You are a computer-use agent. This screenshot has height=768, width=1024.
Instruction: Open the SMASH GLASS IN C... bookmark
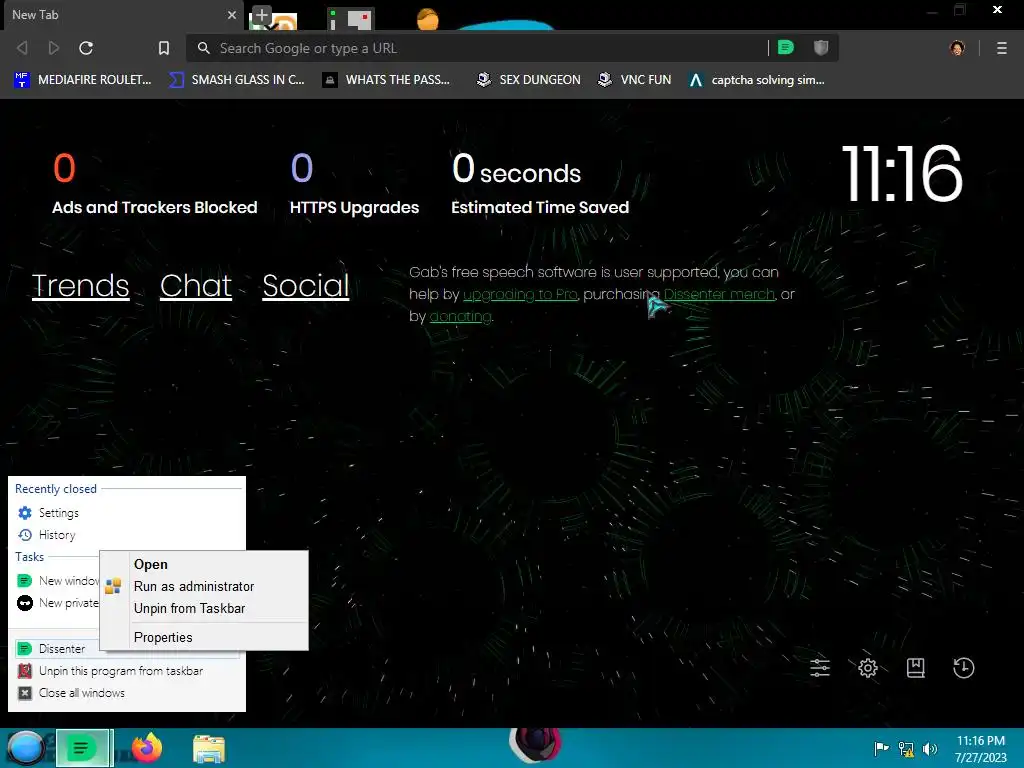coord(236,80)
